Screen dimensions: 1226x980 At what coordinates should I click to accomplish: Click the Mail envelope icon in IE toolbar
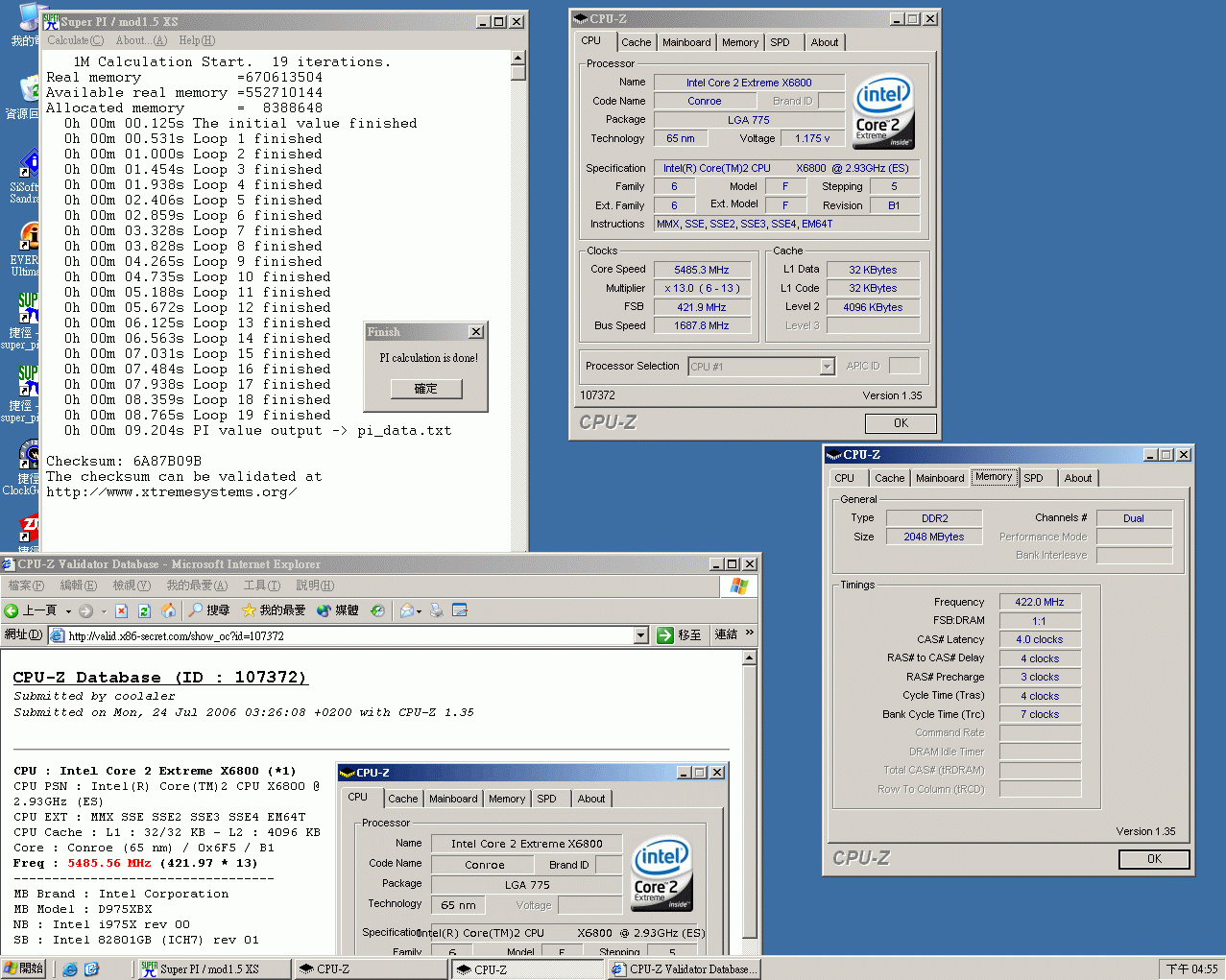(x=407, y=610)
